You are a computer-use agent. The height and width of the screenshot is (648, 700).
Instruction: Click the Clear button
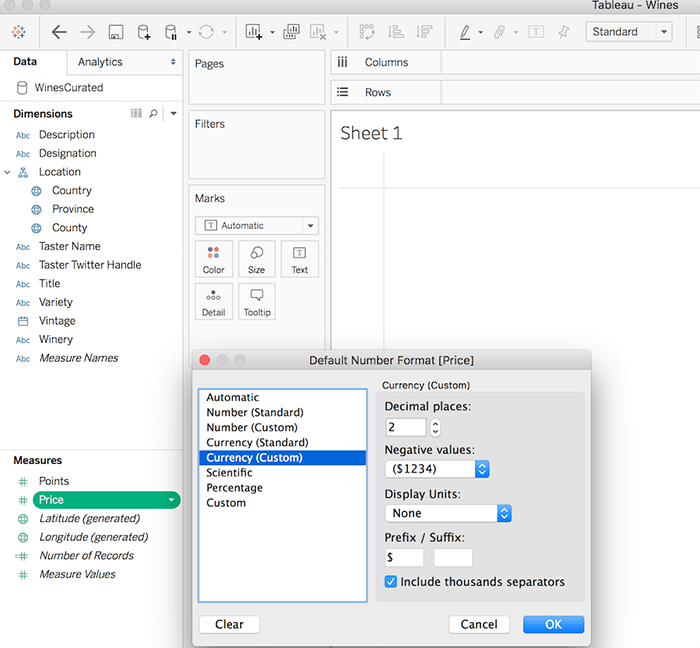click(x=229, y=624)
